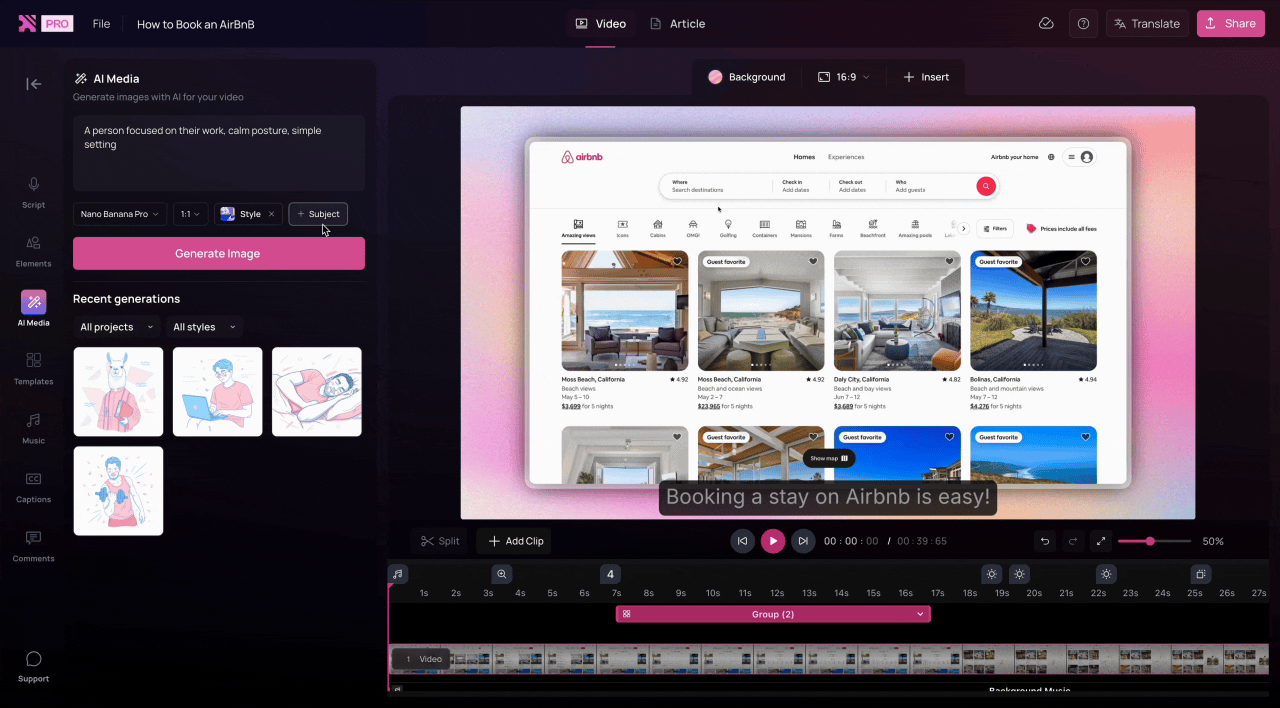Click the Split button
1280x708 pixels.
440,541
